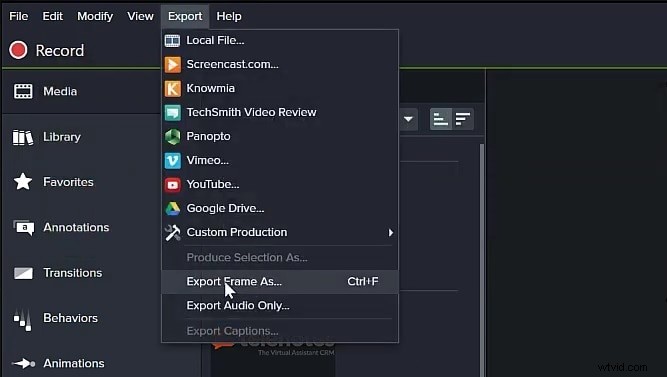Screen dimensions: 667x377
Task: Select Export Frame As... menu entry
Action: coord(280,282)
